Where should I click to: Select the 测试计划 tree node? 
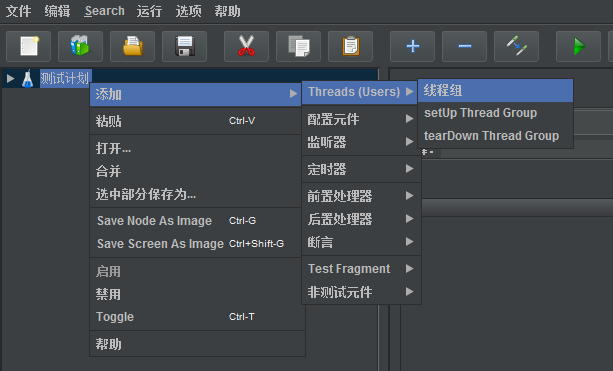66,79
